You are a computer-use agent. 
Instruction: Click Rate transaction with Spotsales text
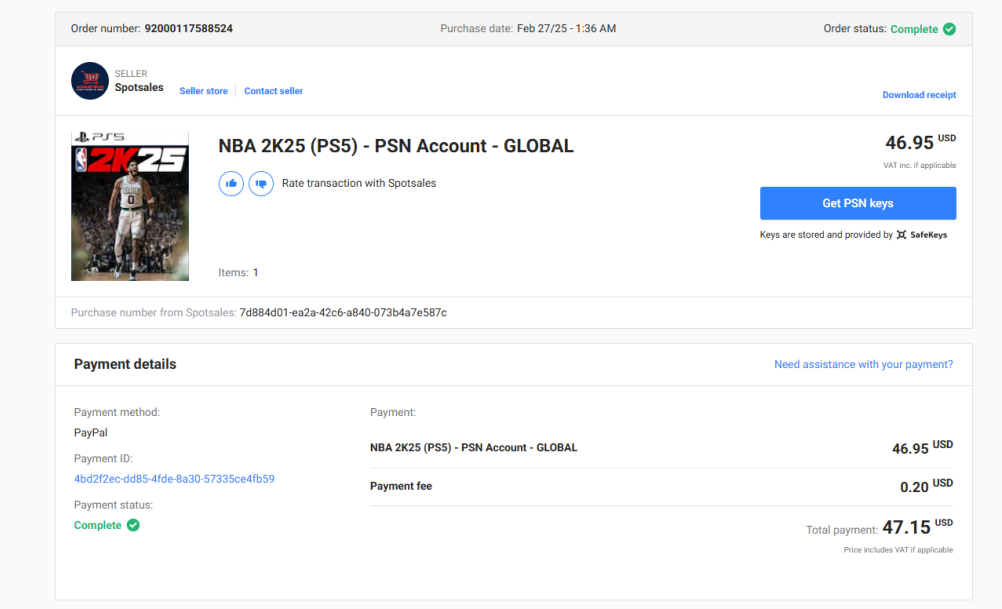pos(358,183)
